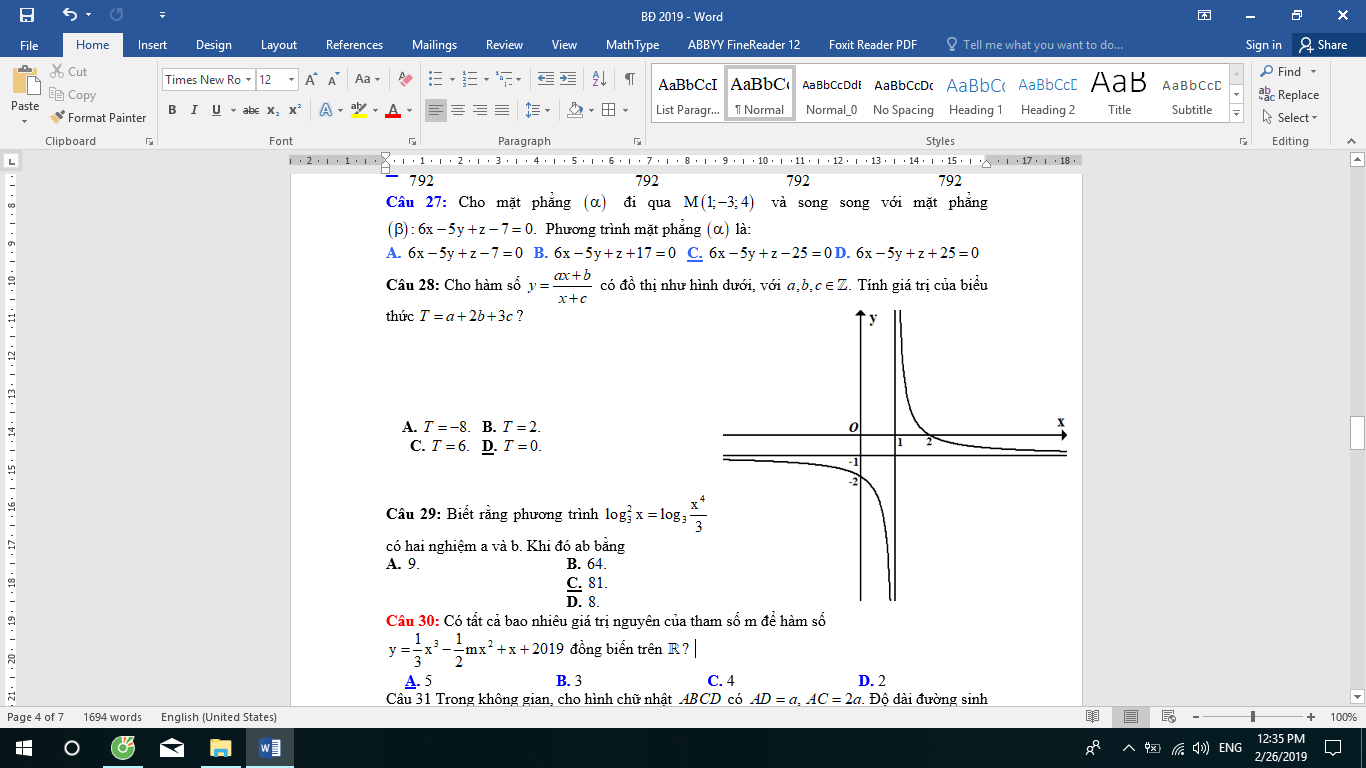Open line and paragraph spacing menu
This screenshot has height=768, width=1366.
538,110
